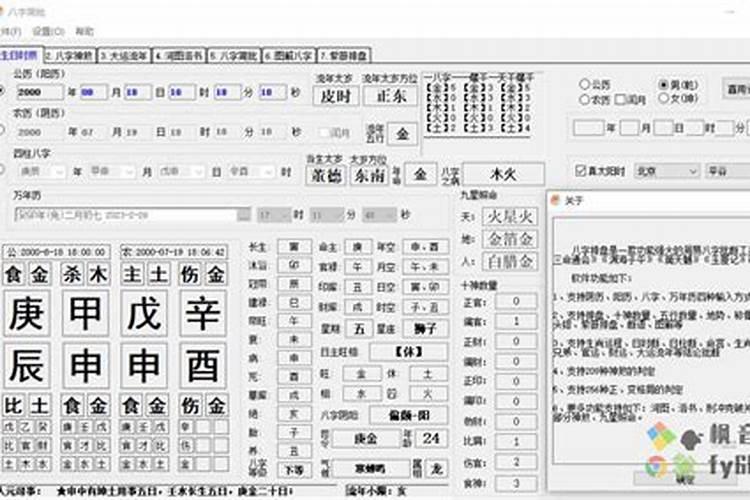Viewport: 750px width, 500px height.
Task: Switch to tab 3 大运流年
Action: coord(124,56)
